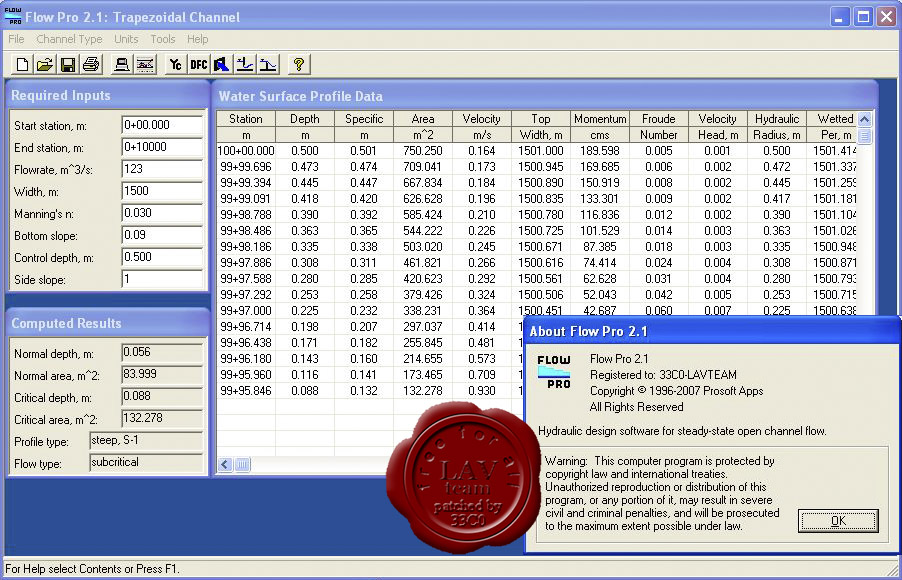
Task: Click the Open folder toolbar icon
Action: [45, 64]
